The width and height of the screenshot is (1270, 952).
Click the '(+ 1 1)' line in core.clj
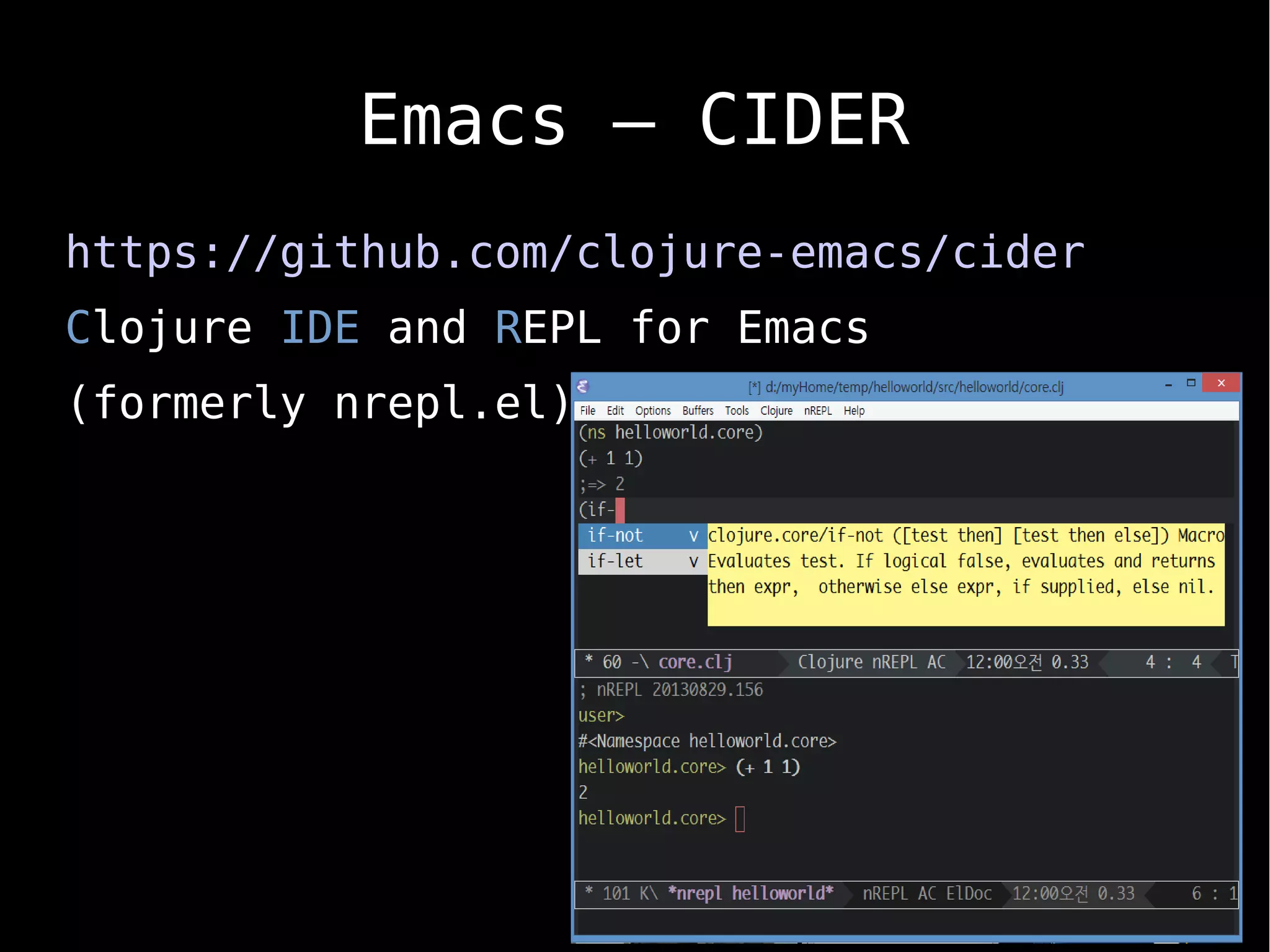(610, 458)
